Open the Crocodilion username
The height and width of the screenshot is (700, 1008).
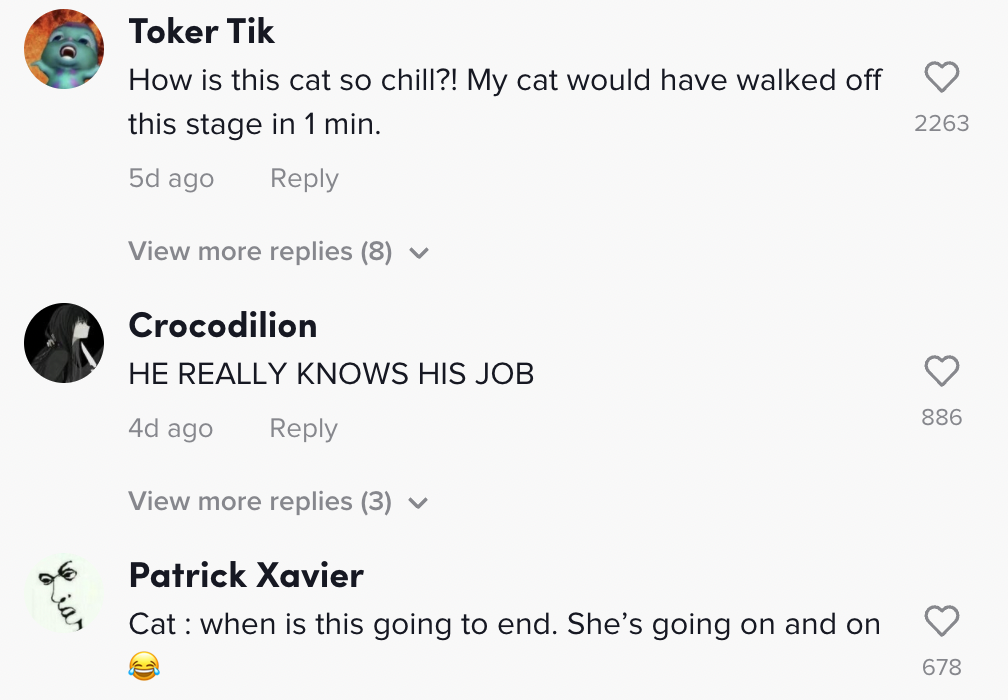click(x=223, y=326)
